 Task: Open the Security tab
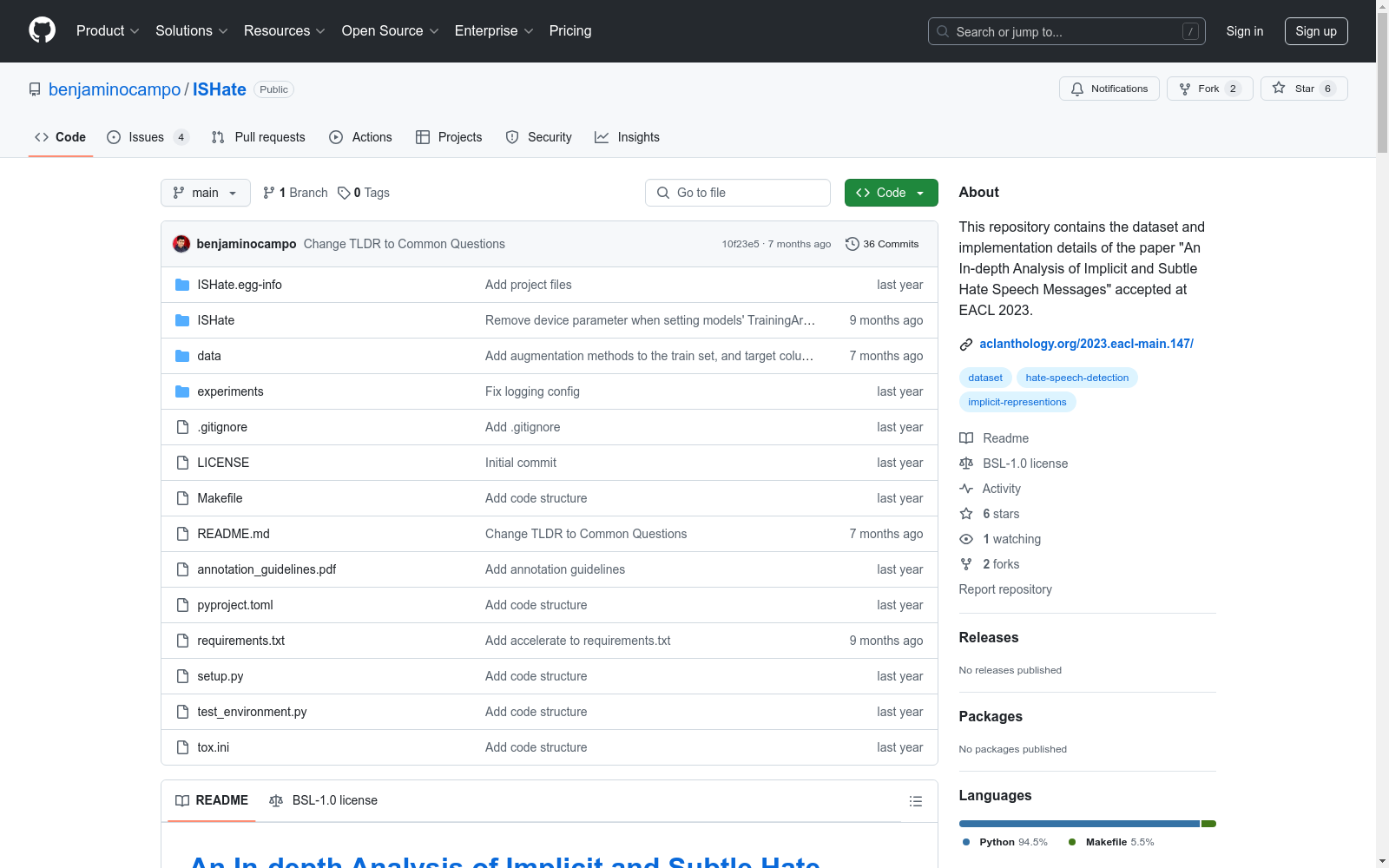538,137
